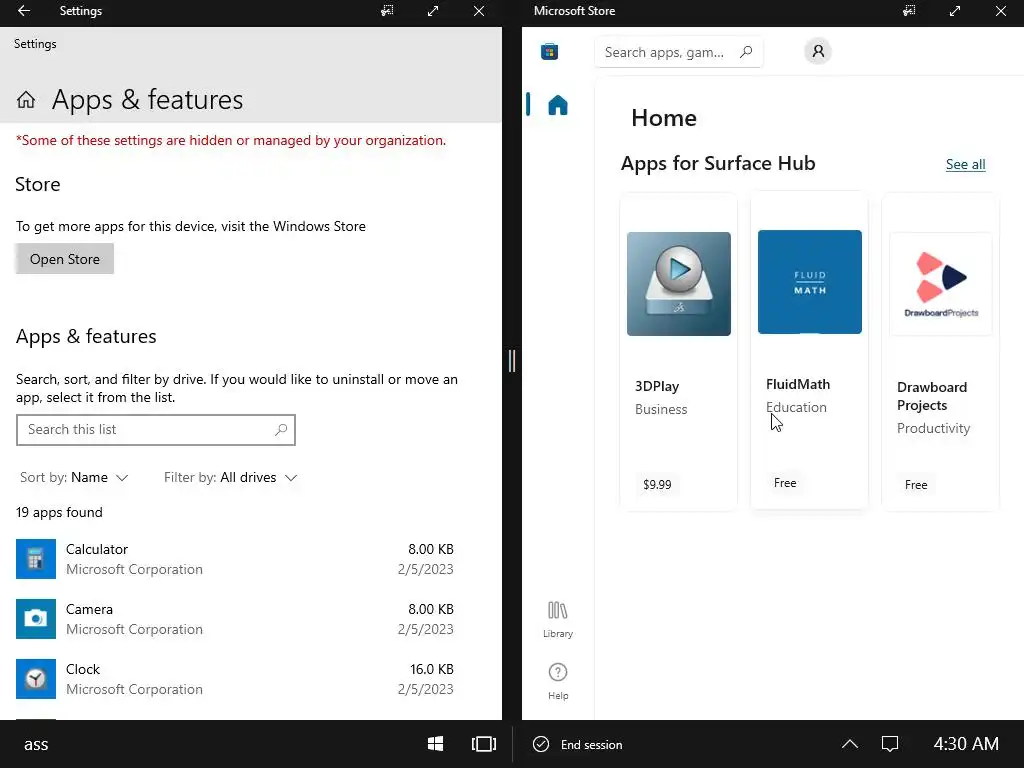Click the magnifier icon in Store search
This screenshot has height=768, width=1024.
(x=746, y=52)
